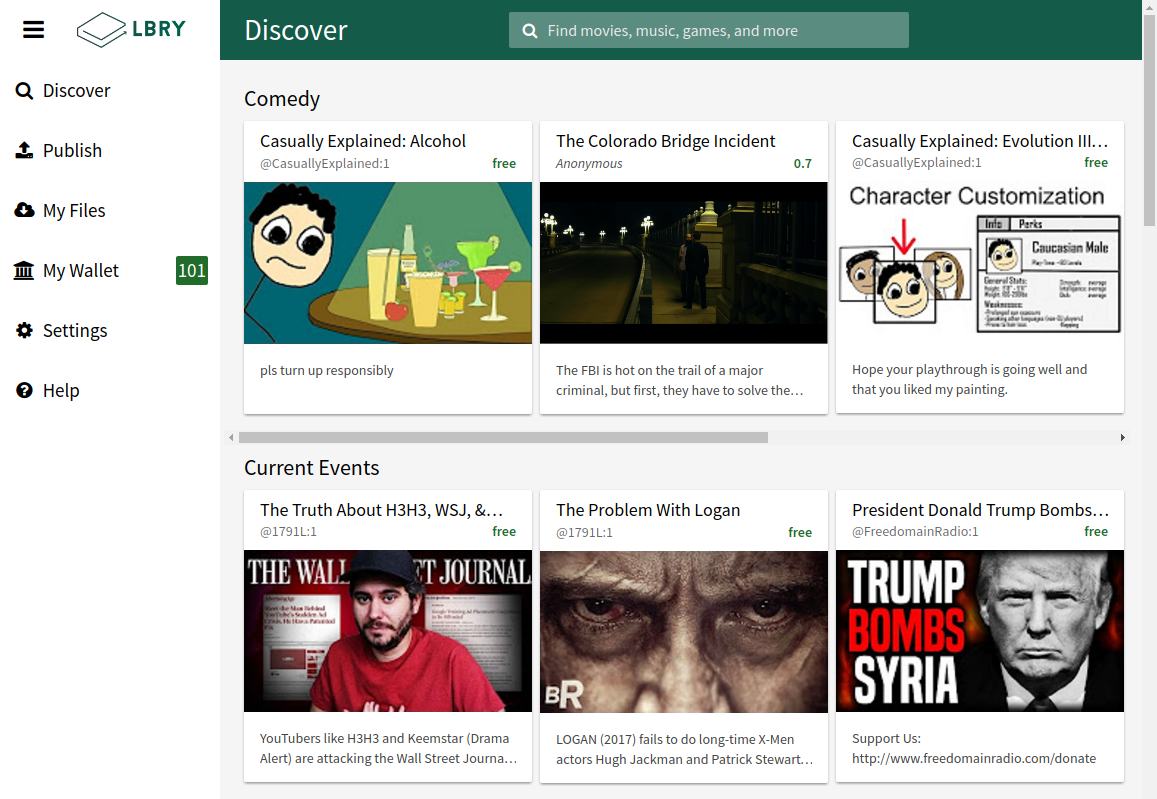Click free label on Trump Bombs card
This screenshot has height=799, width=1157.
click(x=1096, y=532)
